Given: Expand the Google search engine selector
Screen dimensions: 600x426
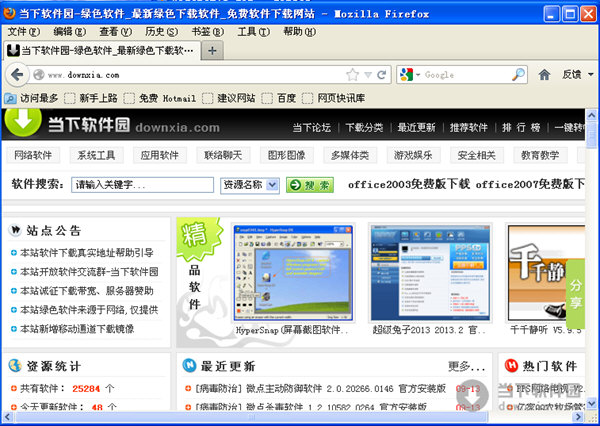Looking at the screenshot, I should coord(416,75).
